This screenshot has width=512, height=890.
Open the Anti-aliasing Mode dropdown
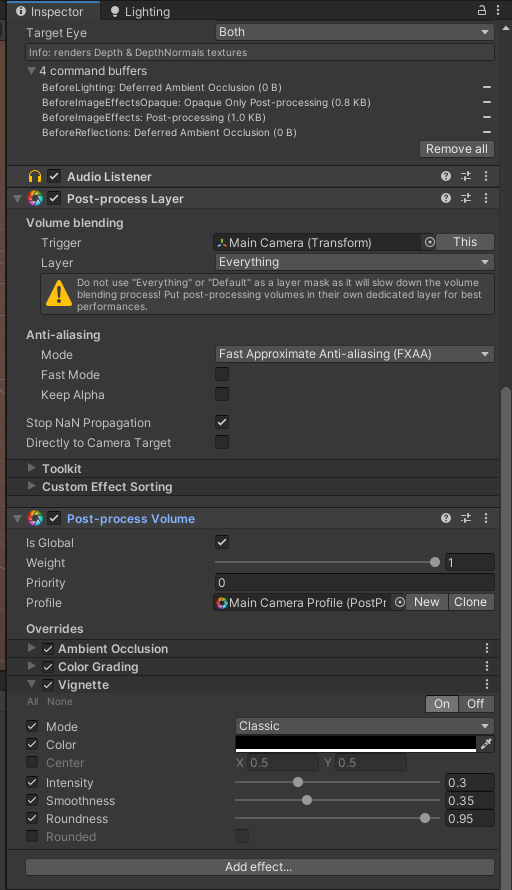tap(355, 354)
